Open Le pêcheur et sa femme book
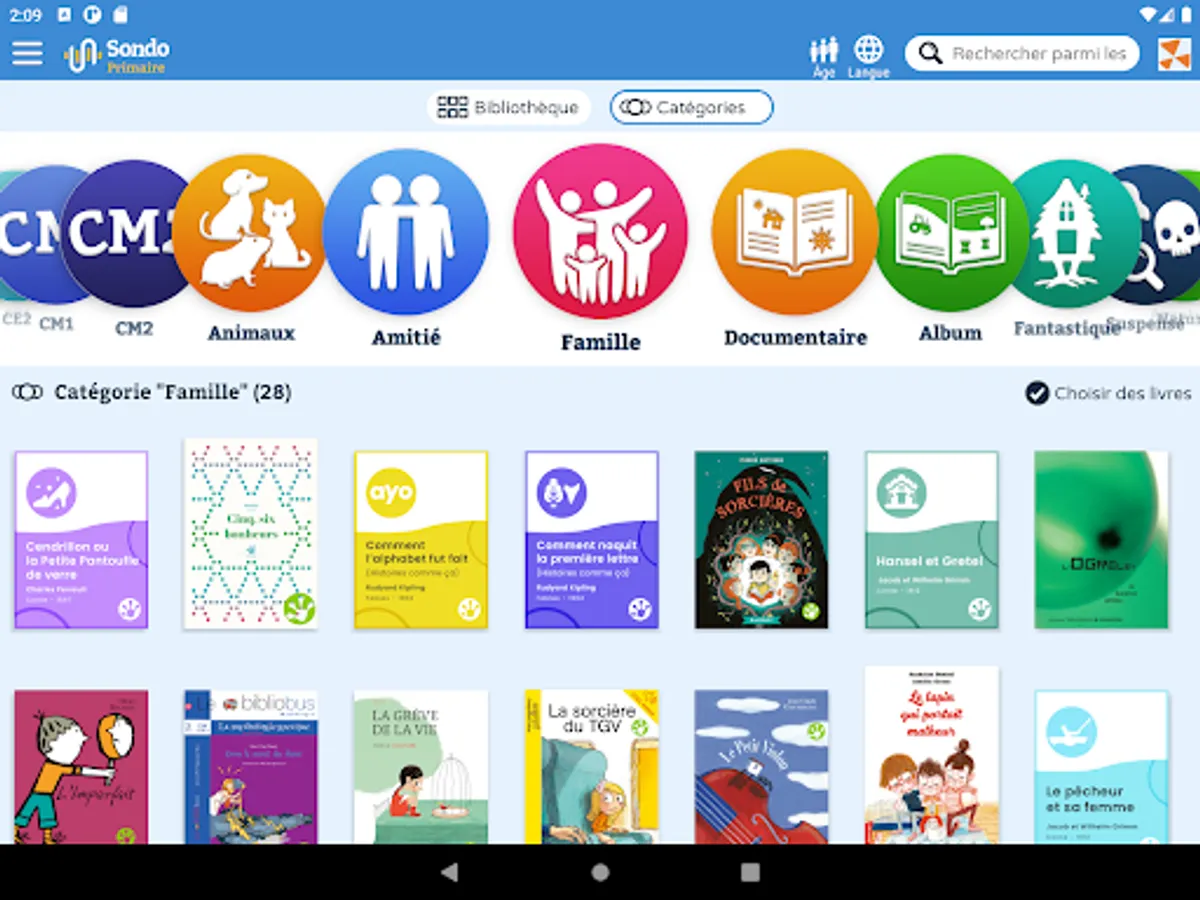This screenshot has width=1200, height=900. 1102,767
